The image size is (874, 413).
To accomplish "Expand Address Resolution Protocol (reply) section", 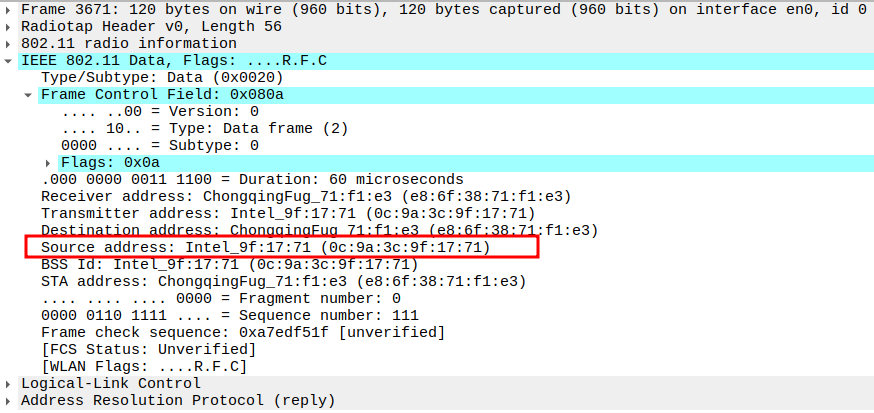I will (x=10, y=400).
